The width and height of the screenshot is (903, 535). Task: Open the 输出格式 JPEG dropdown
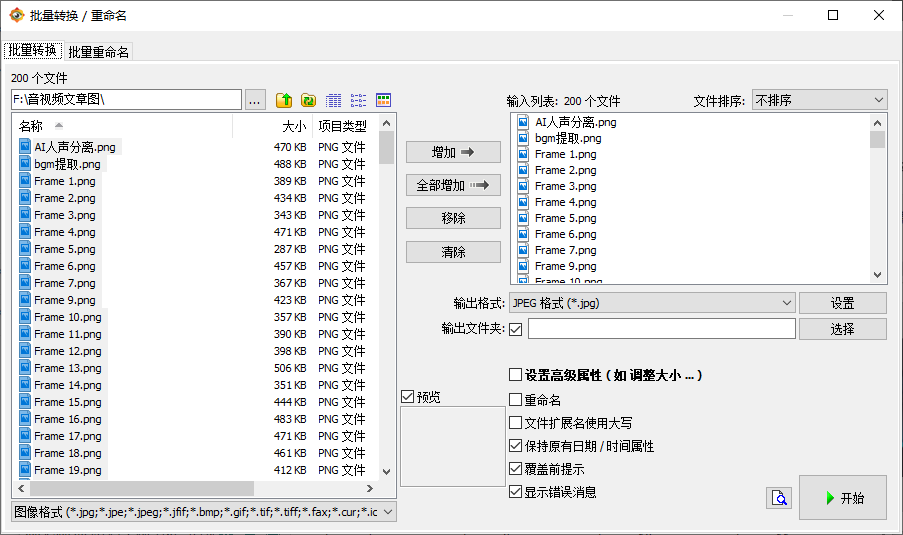652,303
